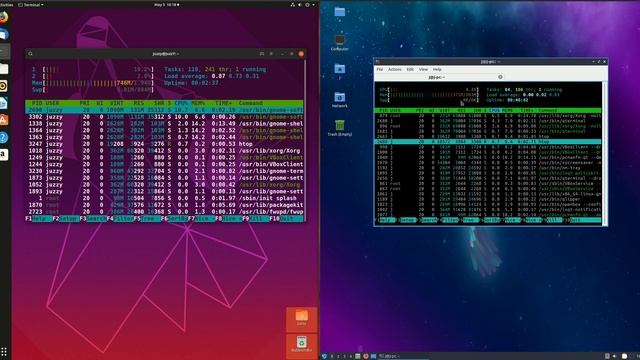Click F9 Kill in Ubuntu htop footer
The height and width of the screenshot is (360, 640).
256,219
